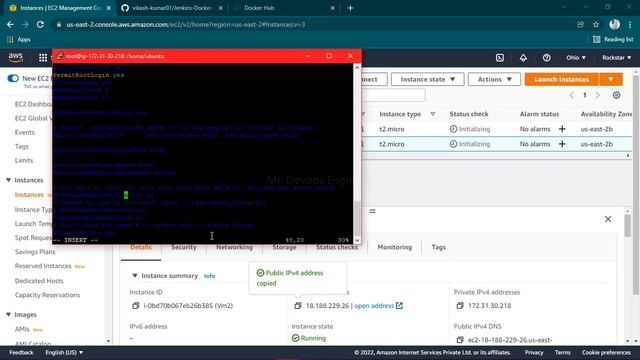640x360 pixels.
Task: Open Reserved Instances in sidebar
Action: [43, 266]
